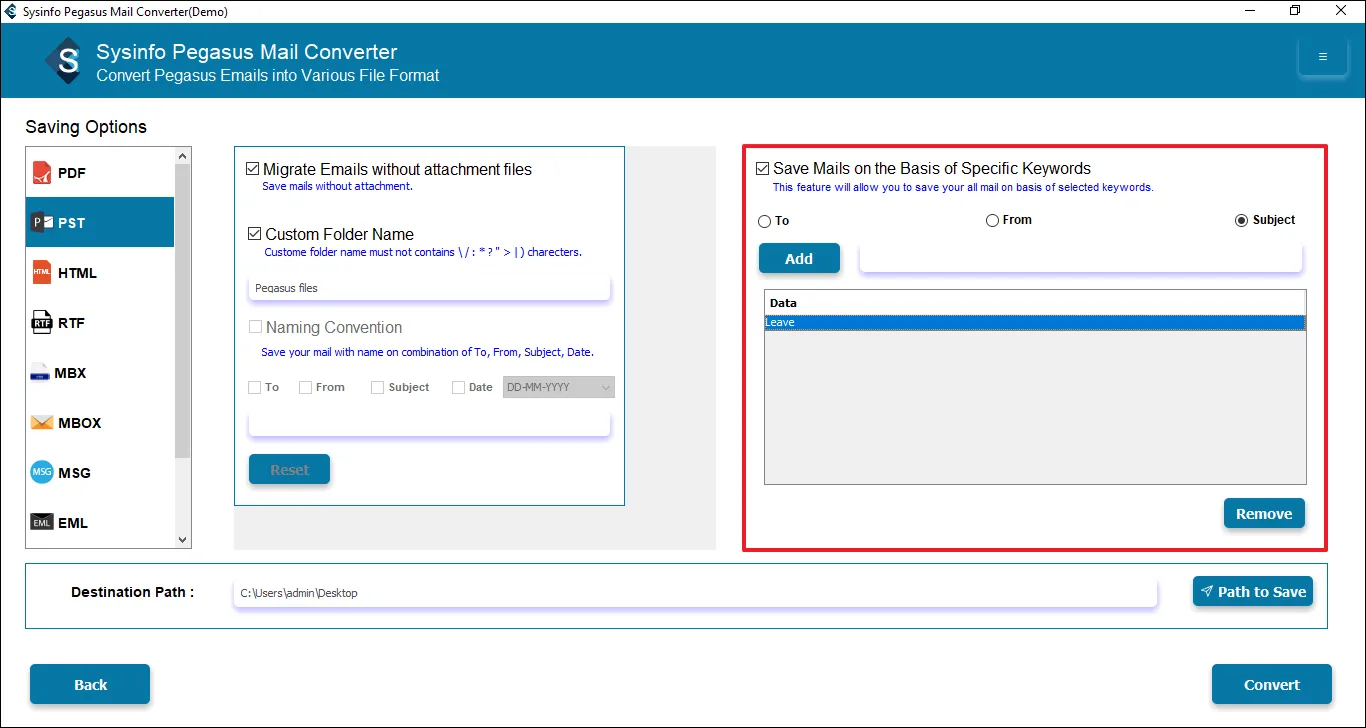This screenshot has height=728, width=1366.
Task: Click the PDF format icon
Action: click(x=41, y=173)
